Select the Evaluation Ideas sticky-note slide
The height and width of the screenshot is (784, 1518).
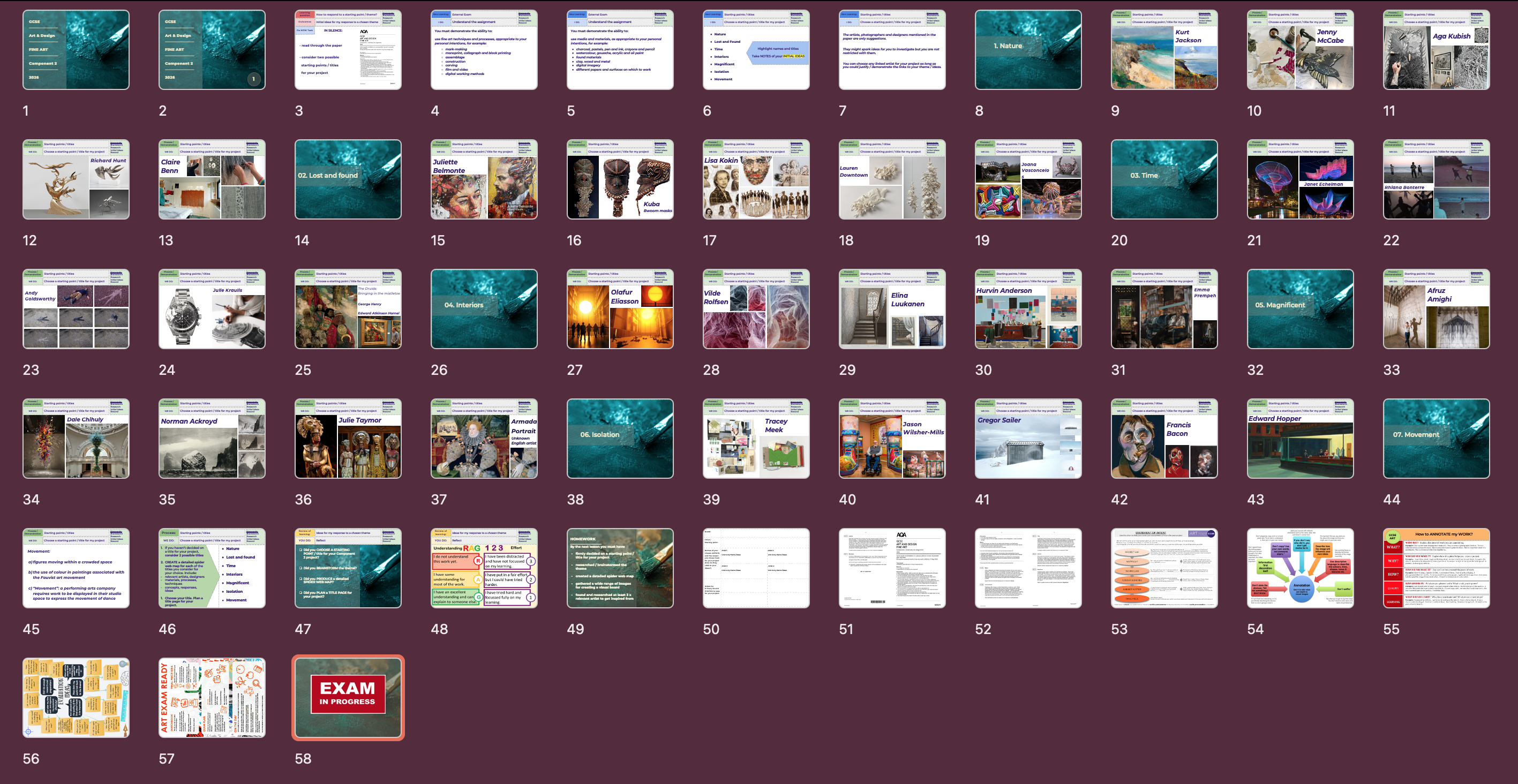76,698
